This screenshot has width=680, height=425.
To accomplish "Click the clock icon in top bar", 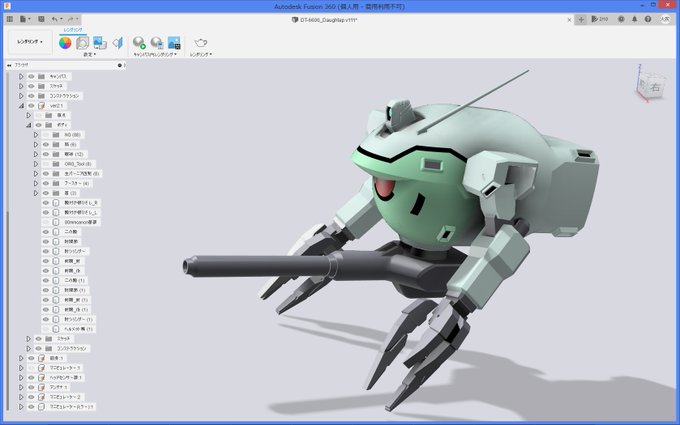I will coord(621,19).
